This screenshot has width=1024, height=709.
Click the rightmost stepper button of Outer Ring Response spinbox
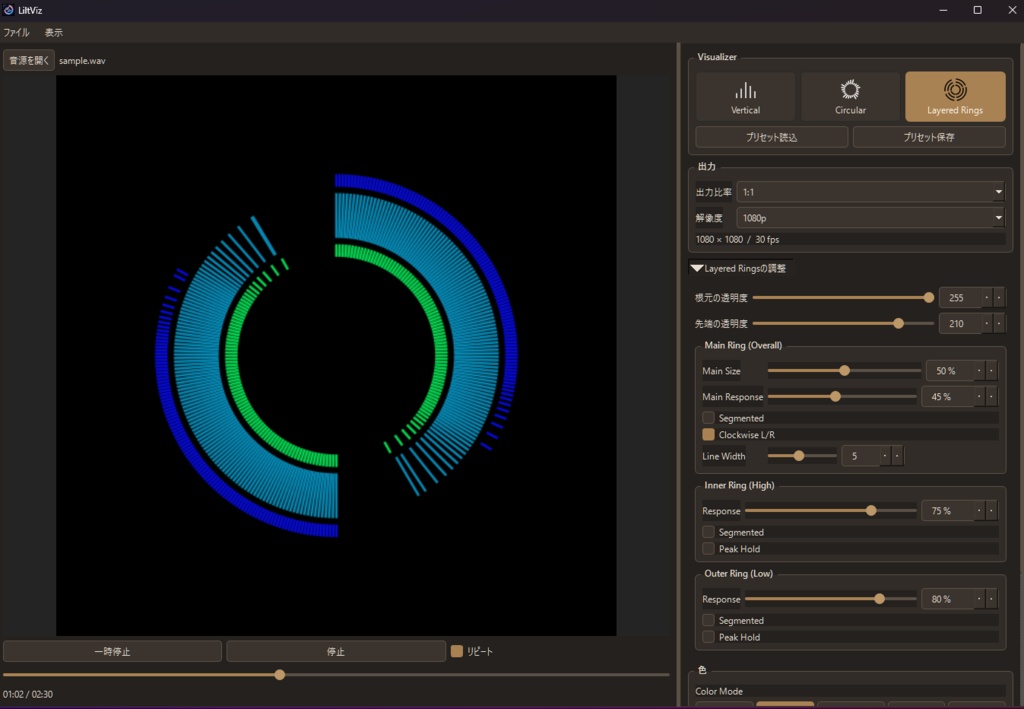pyautogui.click(x=991, y=599)
